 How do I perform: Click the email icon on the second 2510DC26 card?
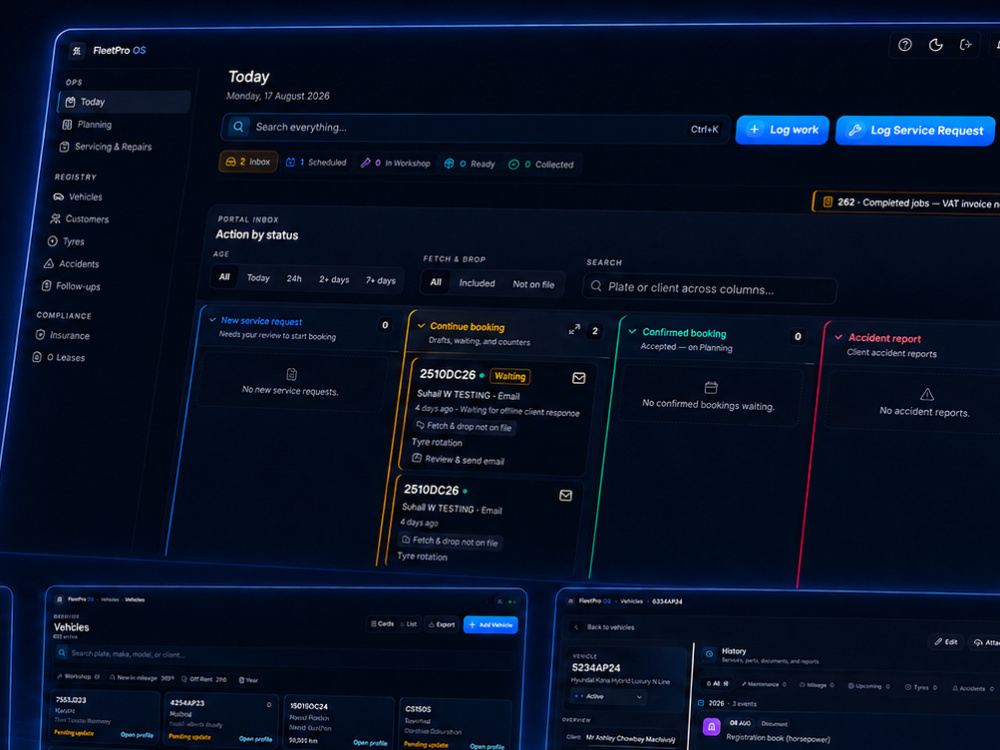coord(566,496)
